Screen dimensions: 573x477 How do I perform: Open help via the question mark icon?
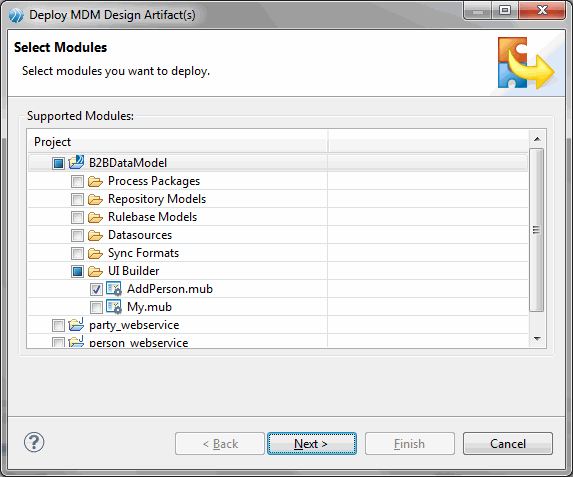pos(34,442)
